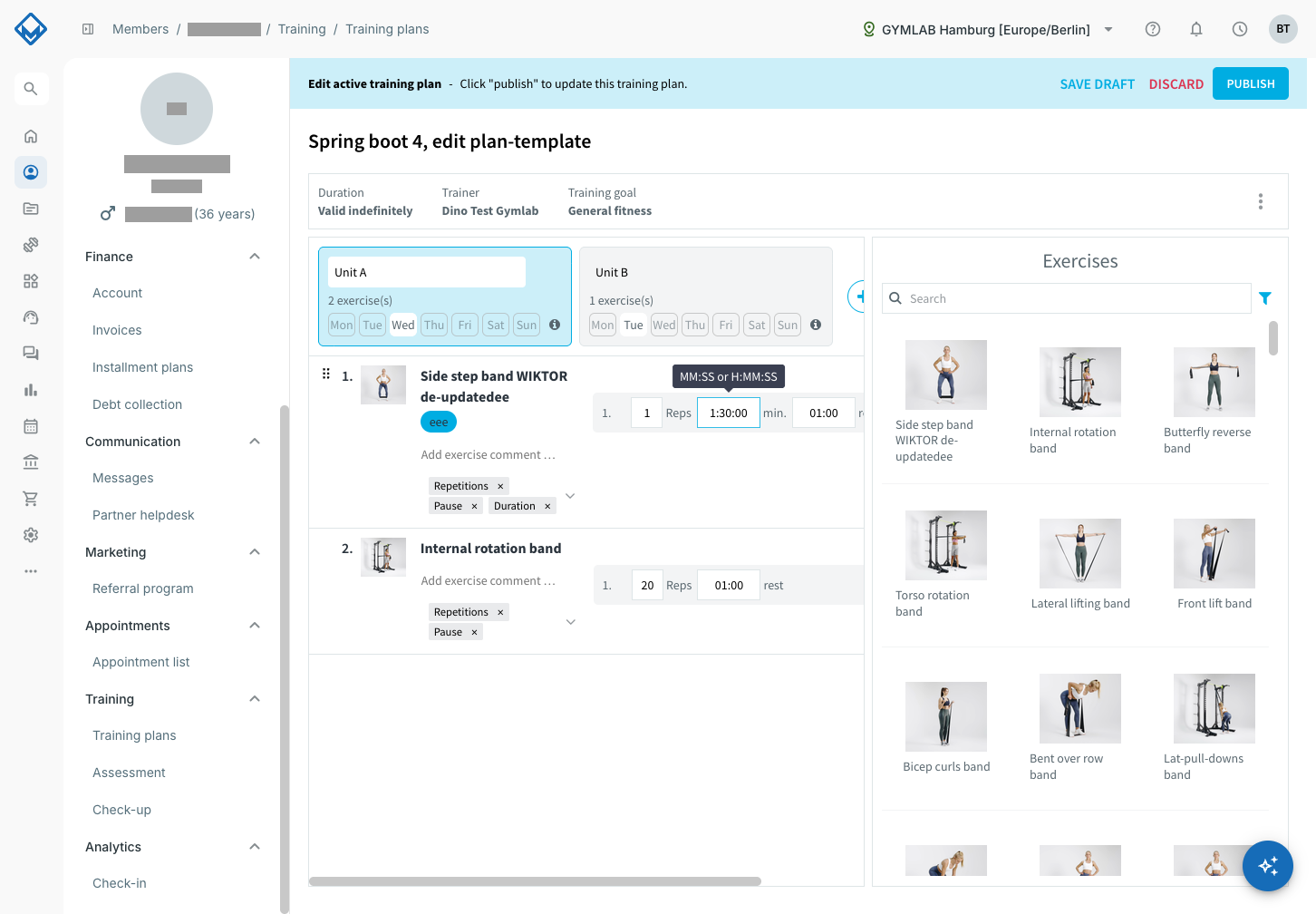Open Training plans in sidebar menu
The image size is (1316, 914).
pos(134,735)
